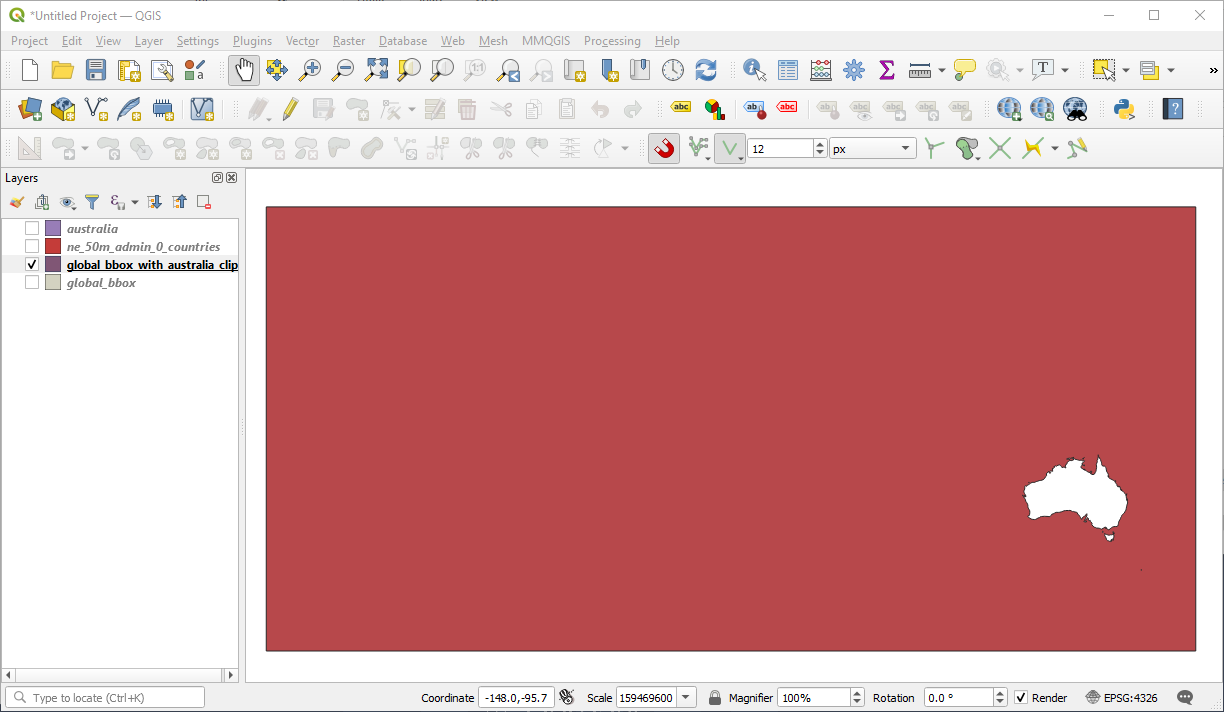Click the Temporal Controller clock icon
The width and height of the screenshot is (1224, 712).
tap(673, 70)
